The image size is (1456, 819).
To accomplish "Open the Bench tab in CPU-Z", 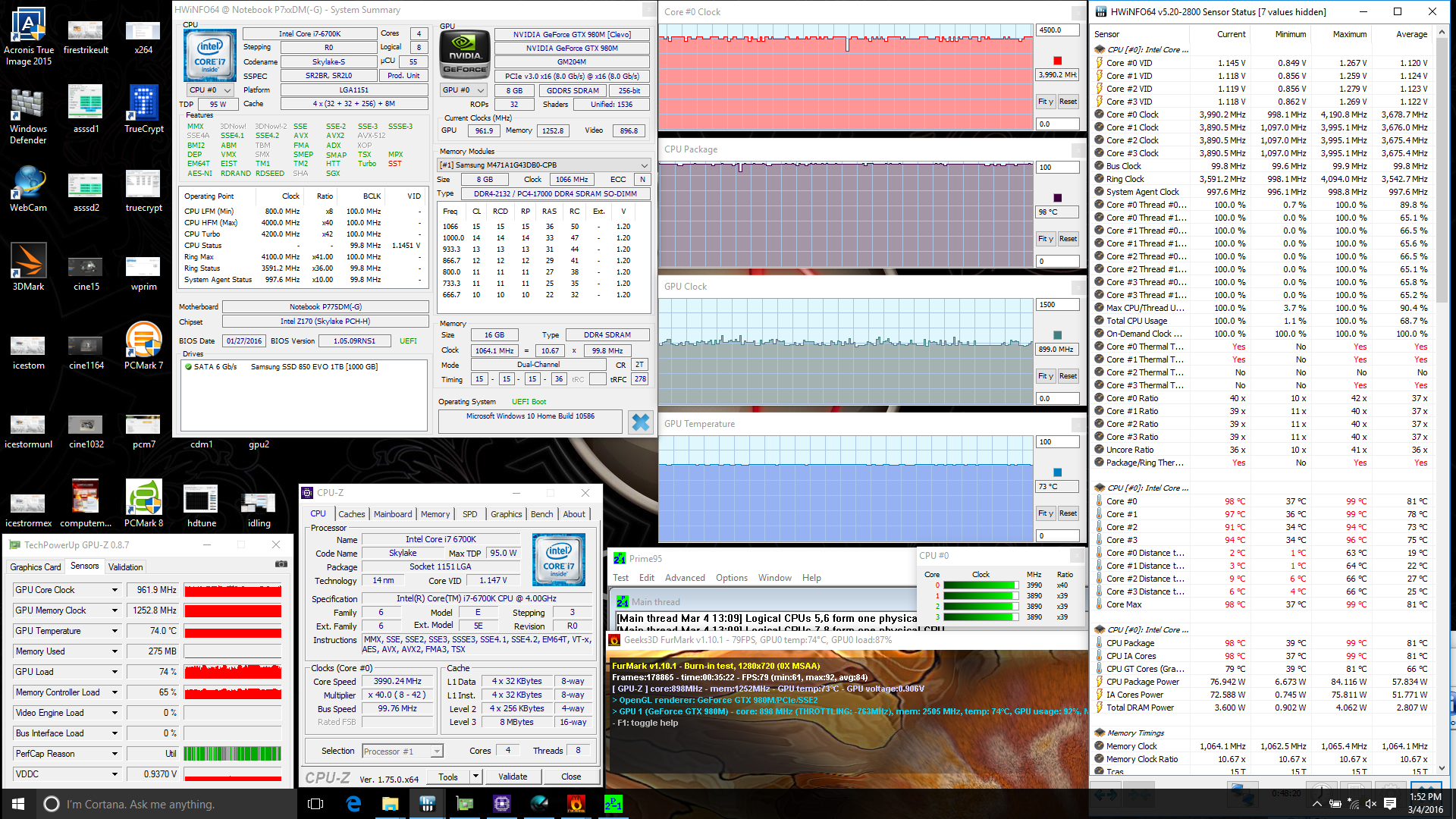I will (541, 514).
